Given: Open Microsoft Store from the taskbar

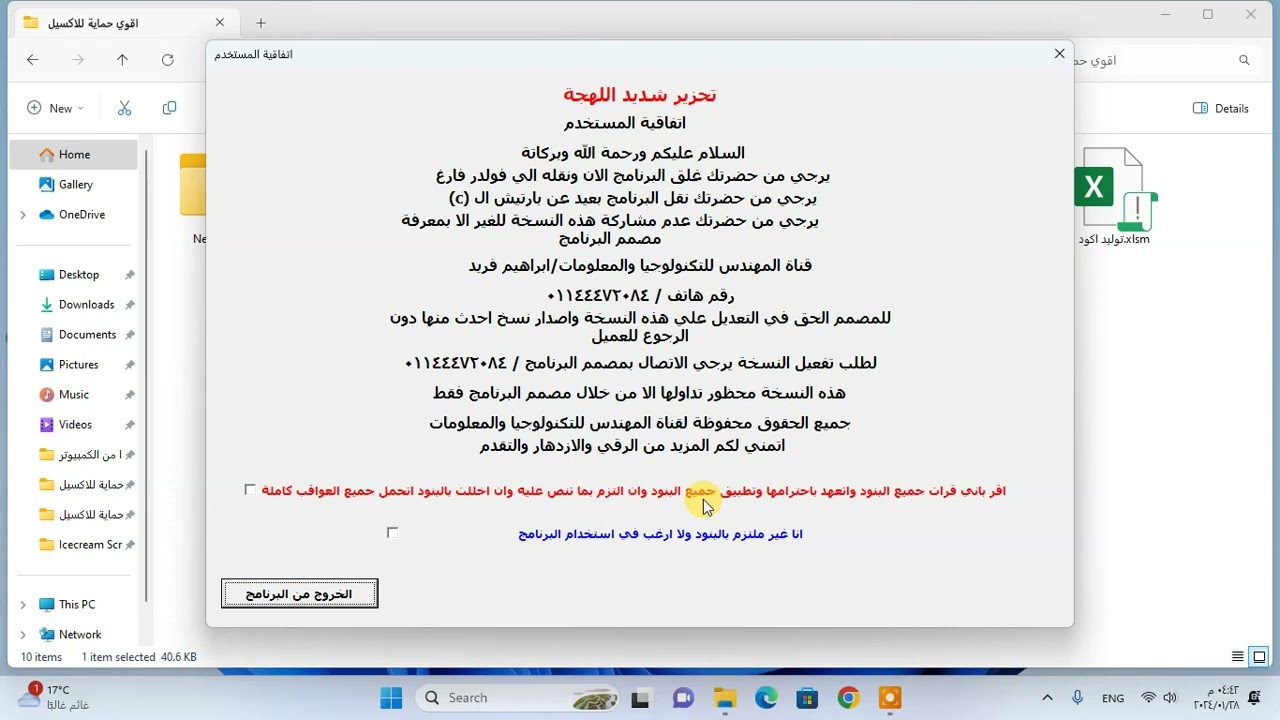Looking at the screenshot, I should (807, 697).
